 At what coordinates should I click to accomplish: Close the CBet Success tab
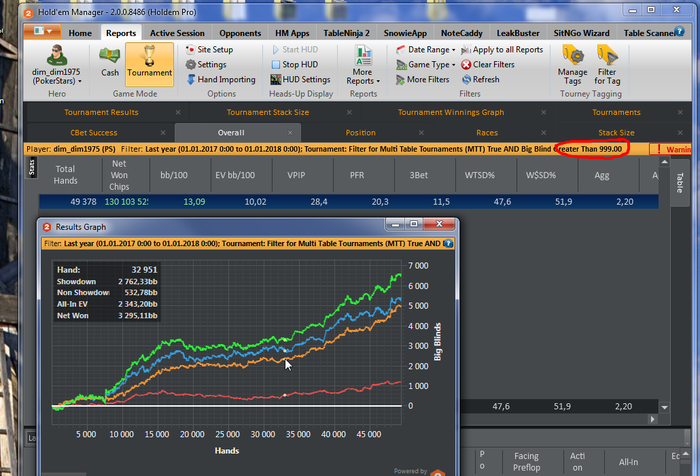tap(163, 133)
